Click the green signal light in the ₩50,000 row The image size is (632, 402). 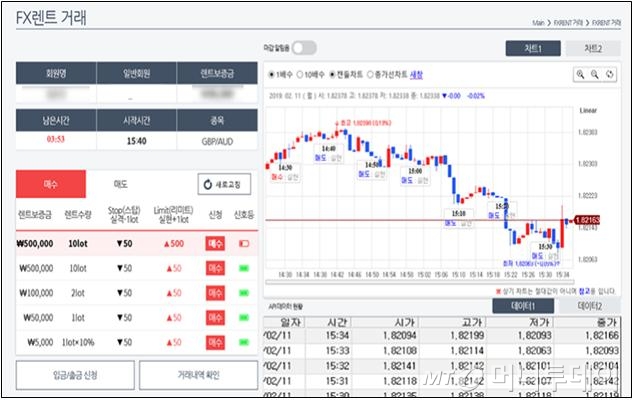(244, 318)
